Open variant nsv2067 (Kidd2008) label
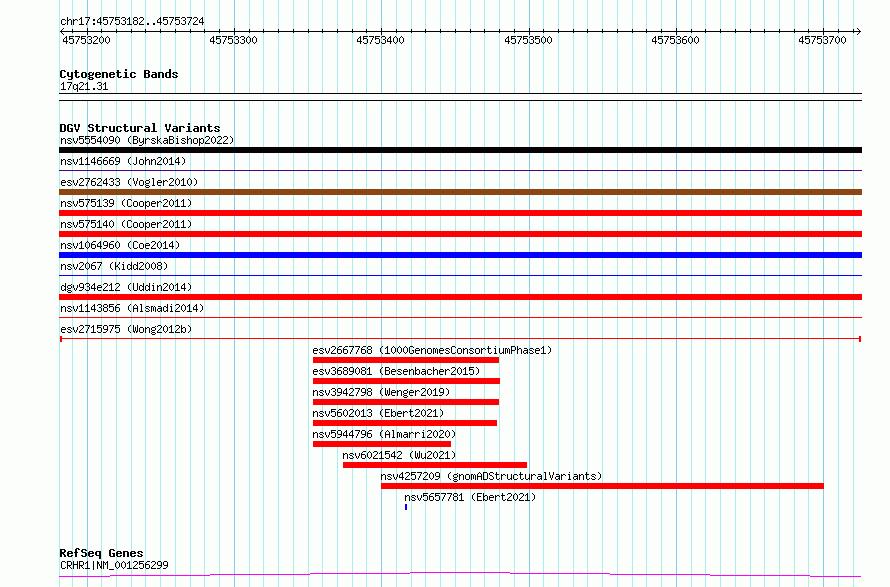Viewport: 890px width, 587px height. tap(114, 266)
